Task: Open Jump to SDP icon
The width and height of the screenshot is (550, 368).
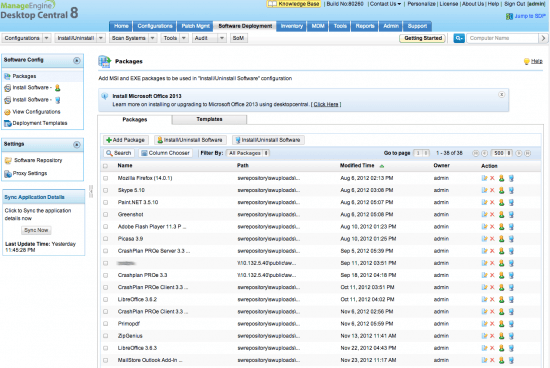Action: coord(509,16)
